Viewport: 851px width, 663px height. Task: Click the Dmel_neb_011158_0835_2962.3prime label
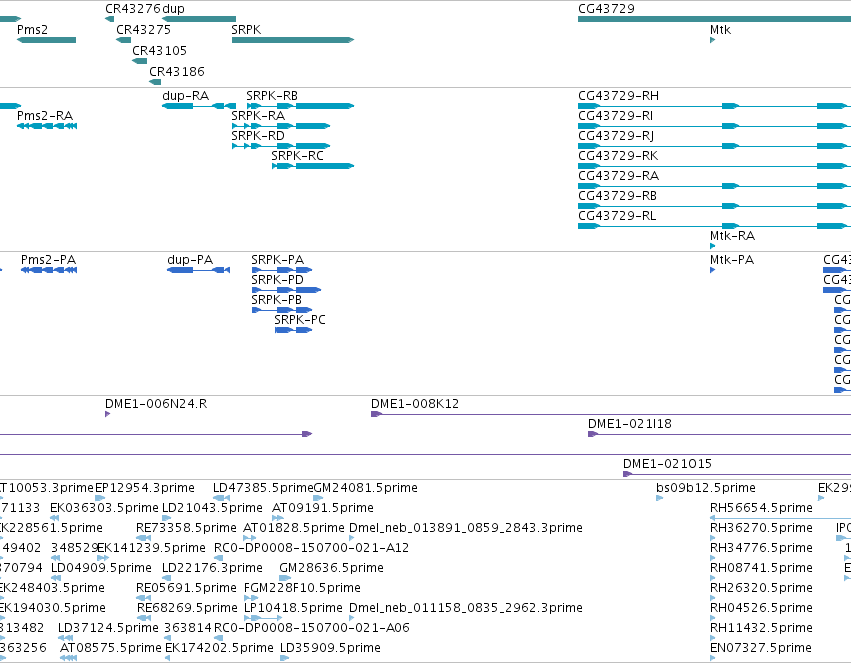click(x=466, y=608)
